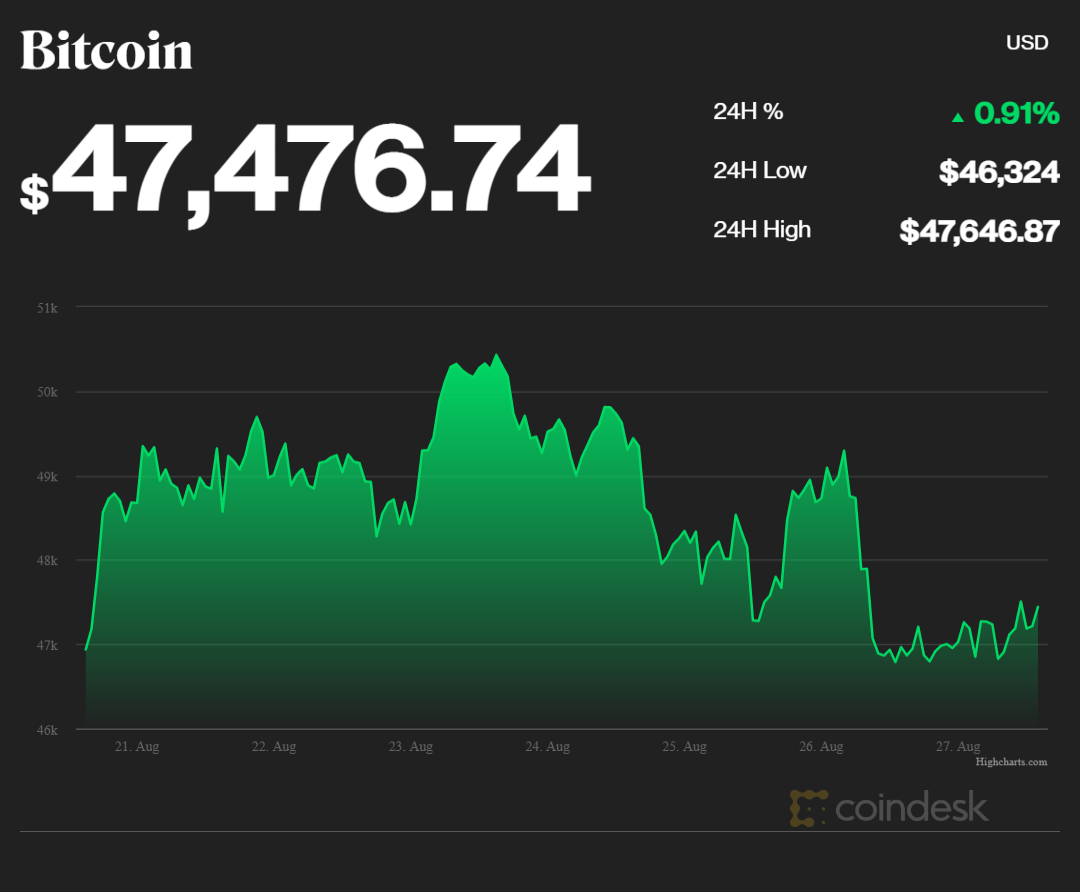
Task: Select the 24H High label
Action: (762, 230)
